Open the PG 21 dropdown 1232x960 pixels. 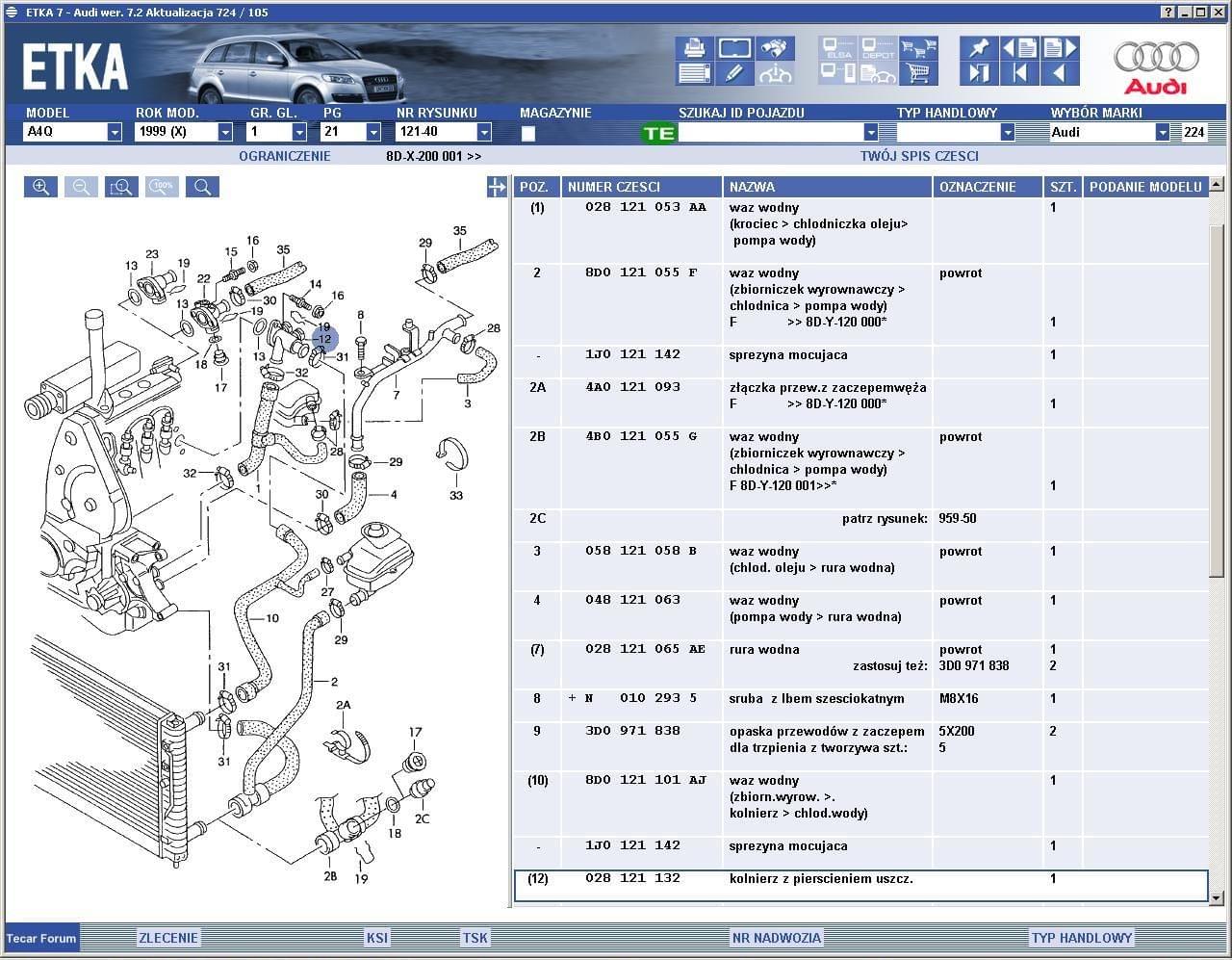pyautogui.click(x=373, y=133)
